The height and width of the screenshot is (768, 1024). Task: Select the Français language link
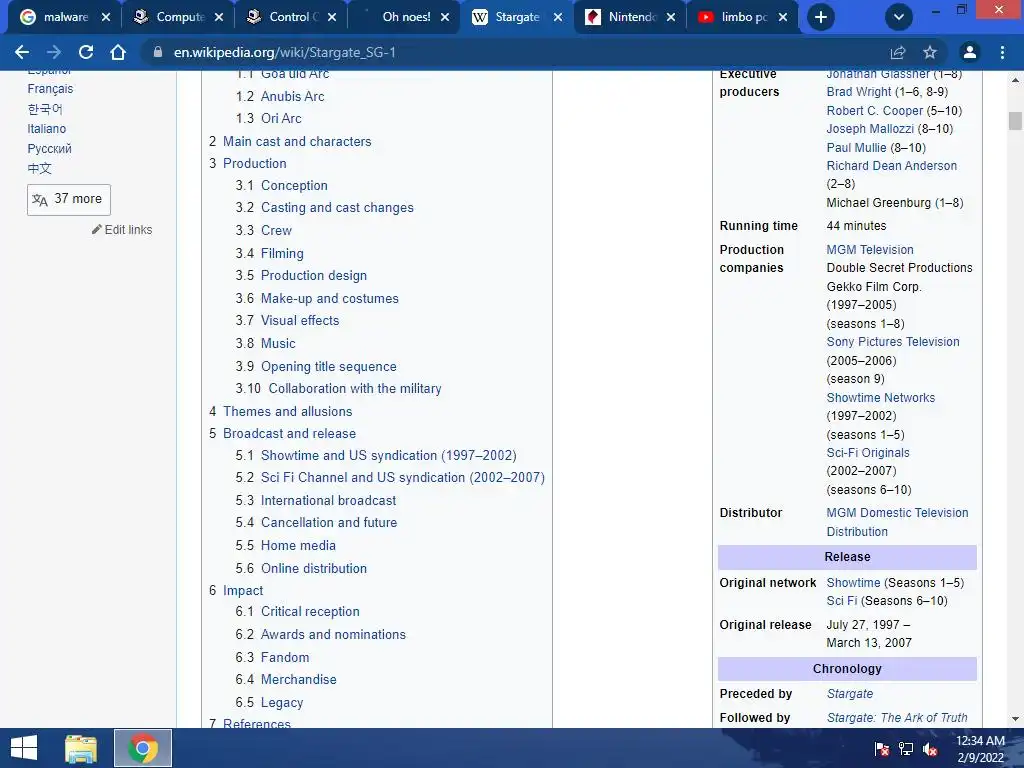click(x=50, y=89)
